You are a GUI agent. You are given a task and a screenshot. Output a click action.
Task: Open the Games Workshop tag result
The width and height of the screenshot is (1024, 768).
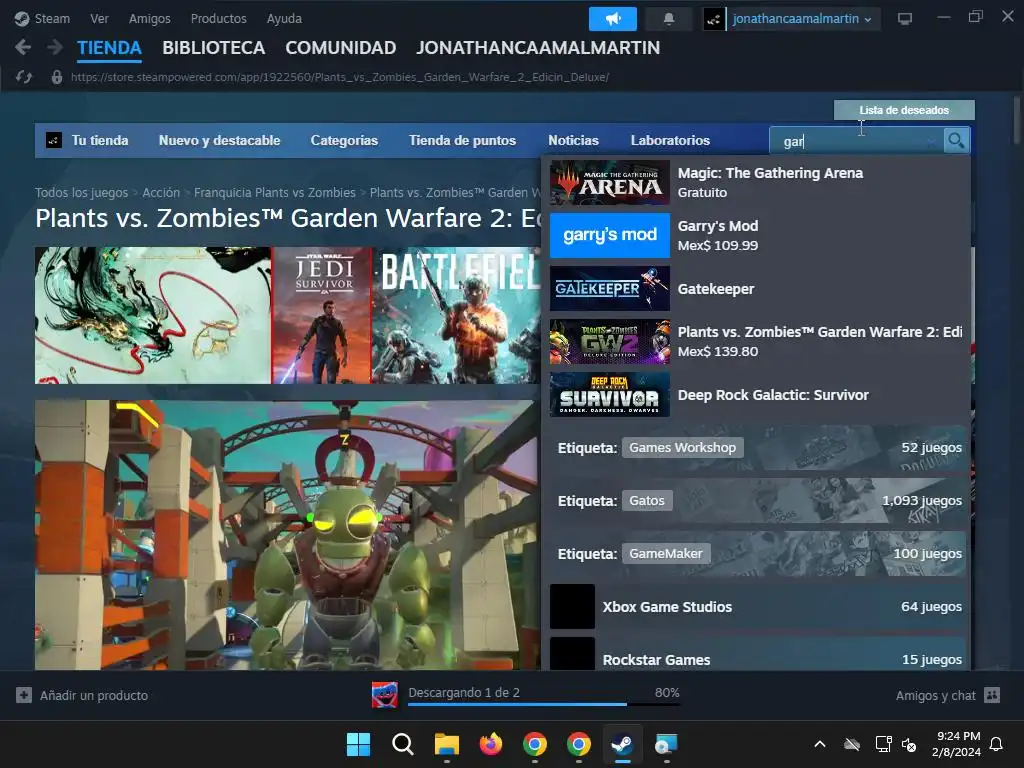pos(758,447)
